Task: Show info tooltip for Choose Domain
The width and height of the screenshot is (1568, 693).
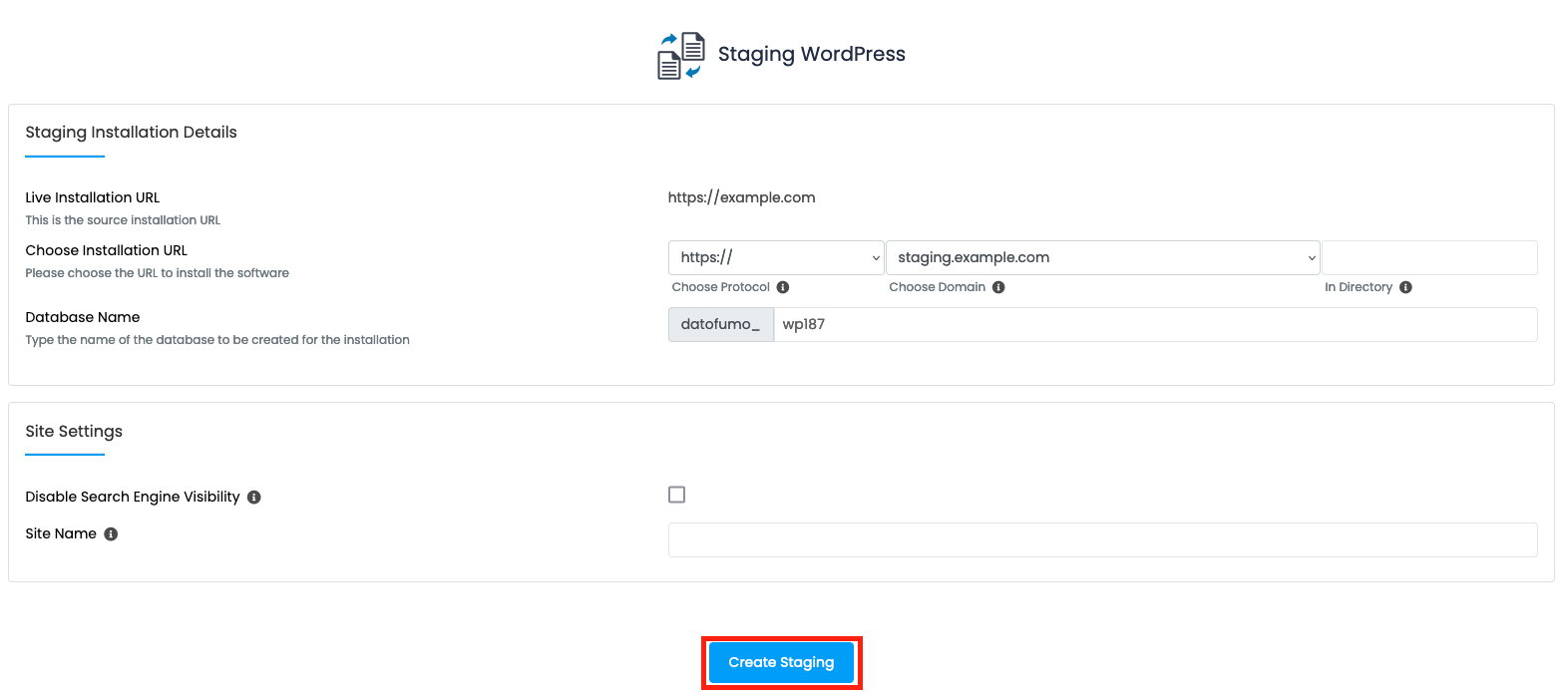Action: coord(998,287)
